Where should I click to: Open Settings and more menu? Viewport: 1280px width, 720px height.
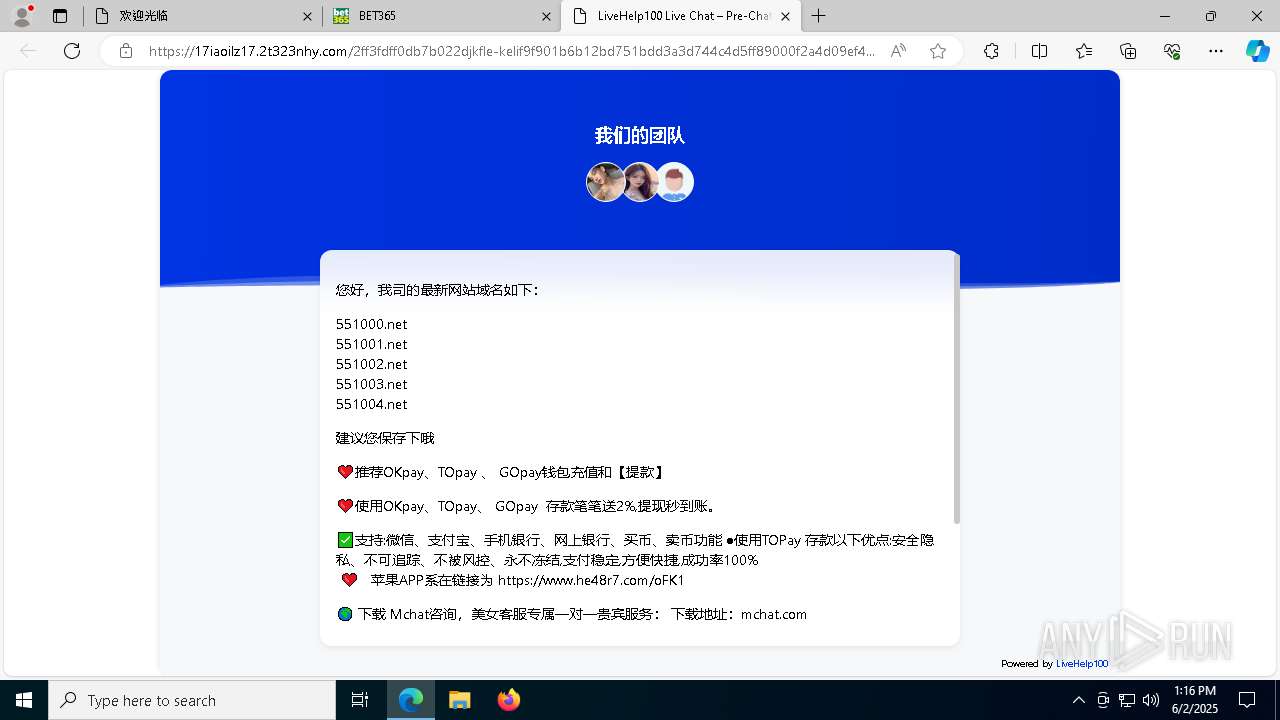pos(1216,51)
